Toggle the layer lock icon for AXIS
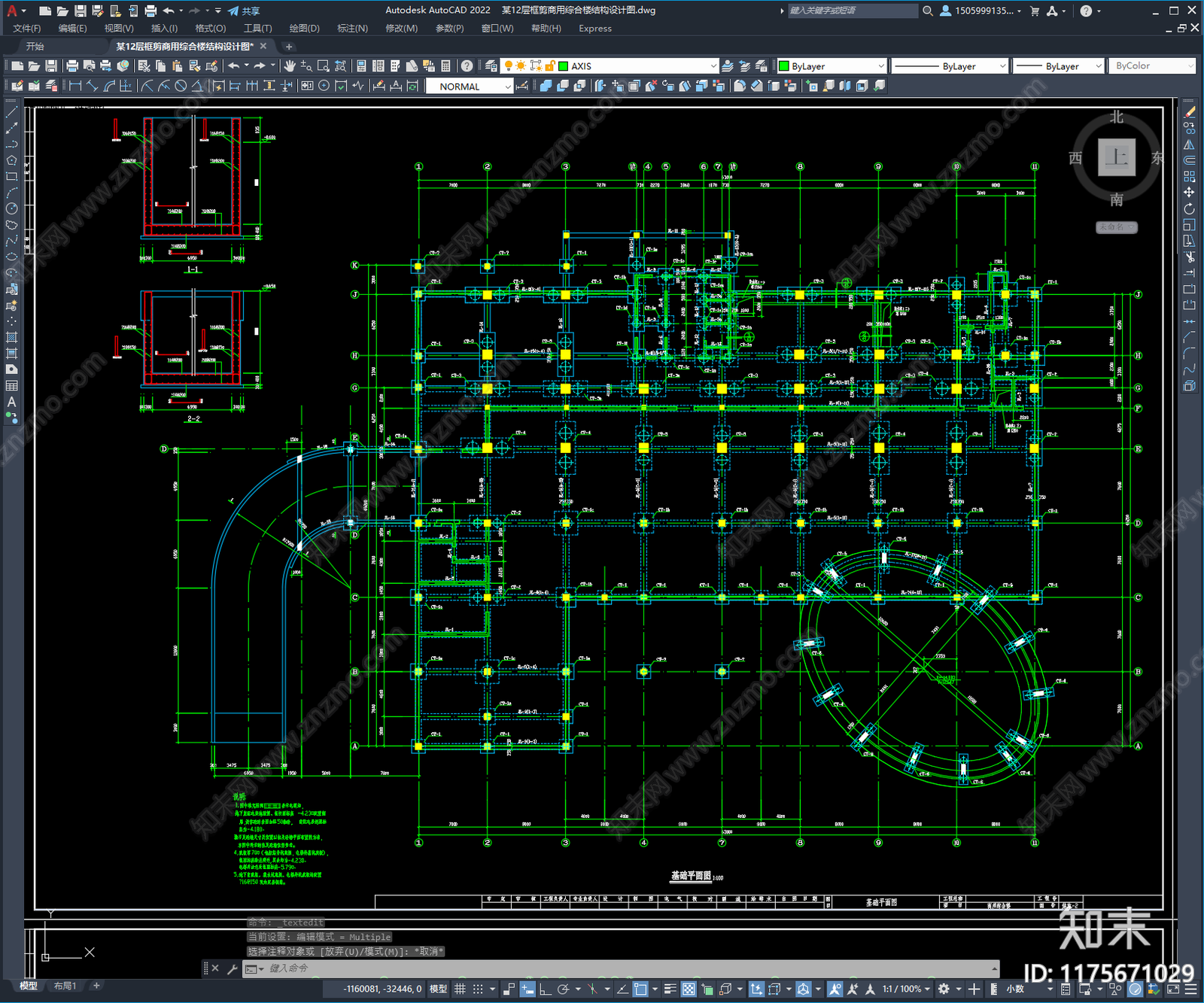1204x1003 pixels. [x=550, y=66]
